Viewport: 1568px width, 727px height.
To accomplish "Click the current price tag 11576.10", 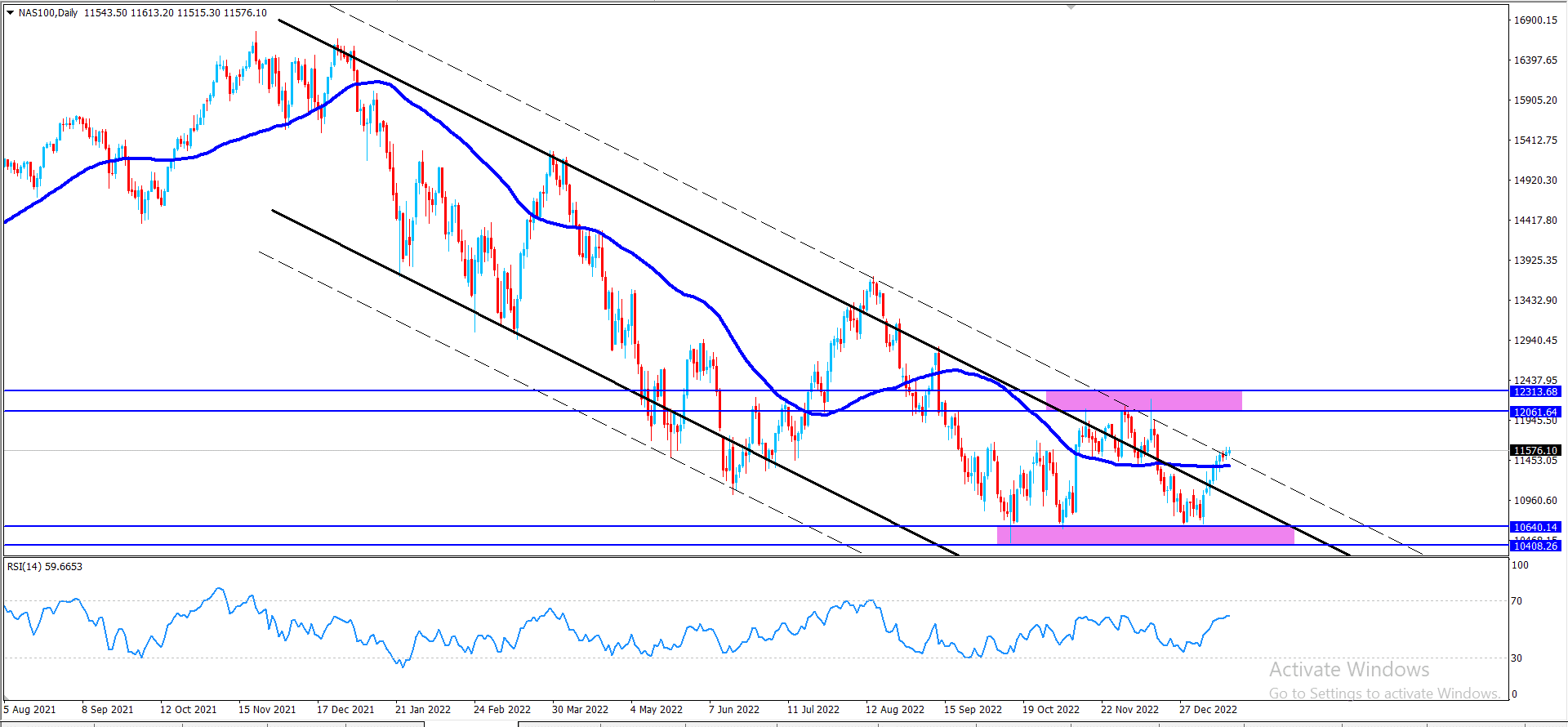I will click(1535, 450).
